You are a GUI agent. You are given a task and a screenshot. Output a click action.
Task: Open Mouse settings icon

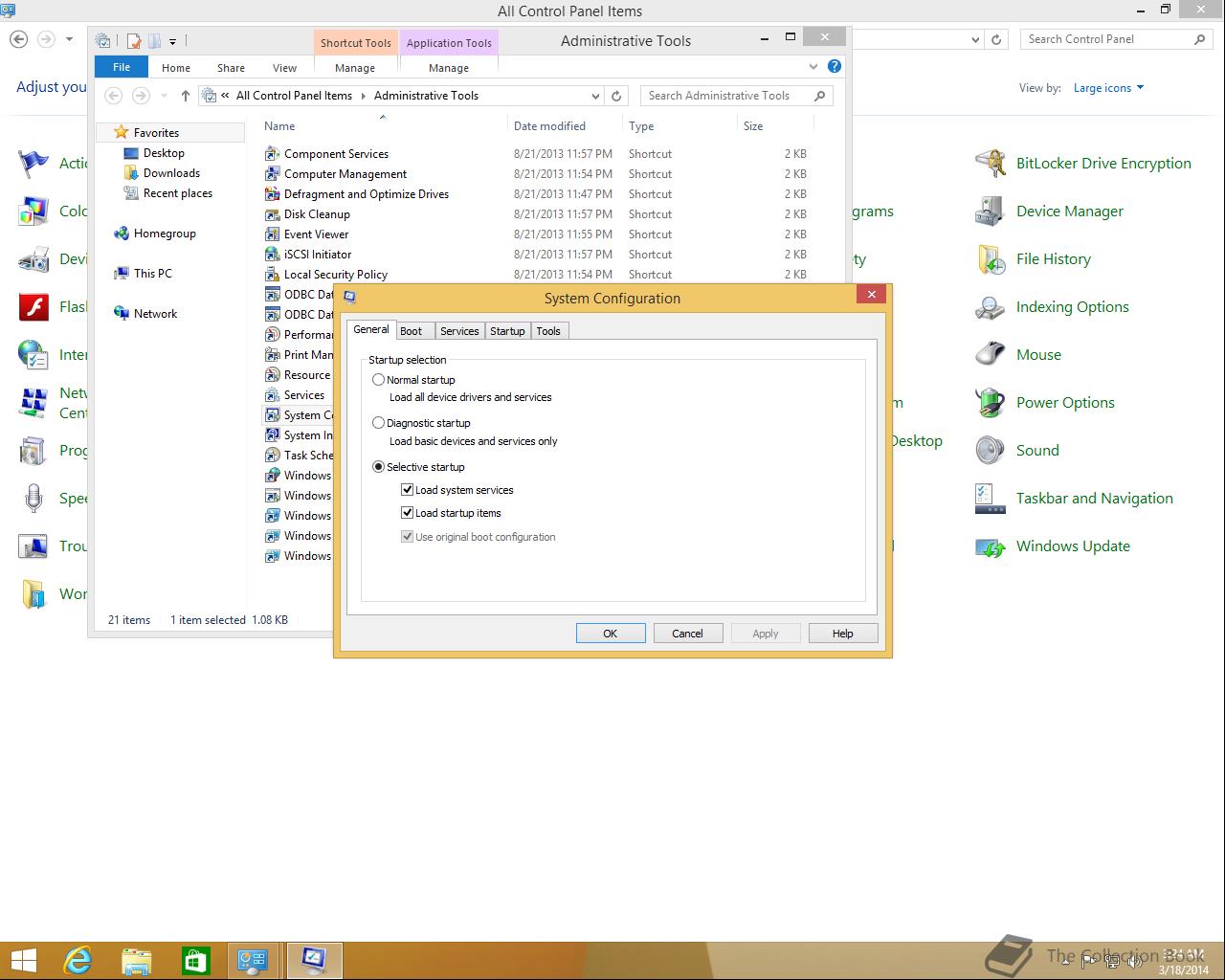(990, 355)
